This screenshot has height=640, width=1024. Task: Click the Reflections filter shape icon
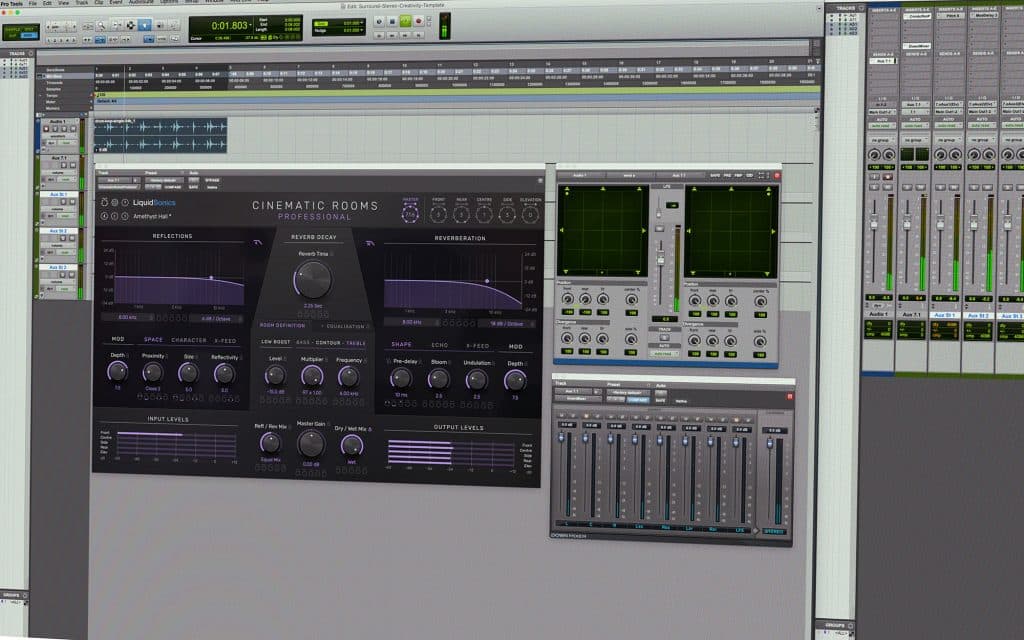258,242
